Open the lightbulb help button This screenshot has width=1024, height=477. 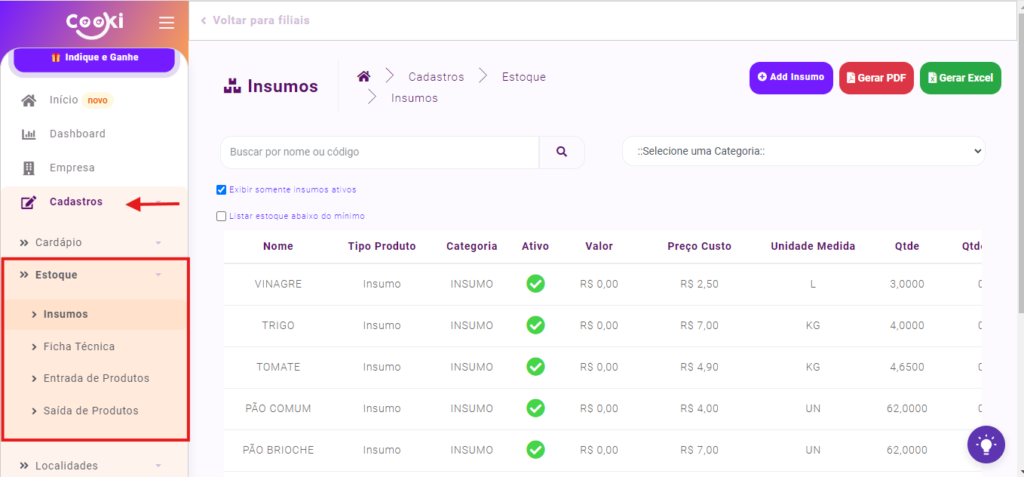985,444
